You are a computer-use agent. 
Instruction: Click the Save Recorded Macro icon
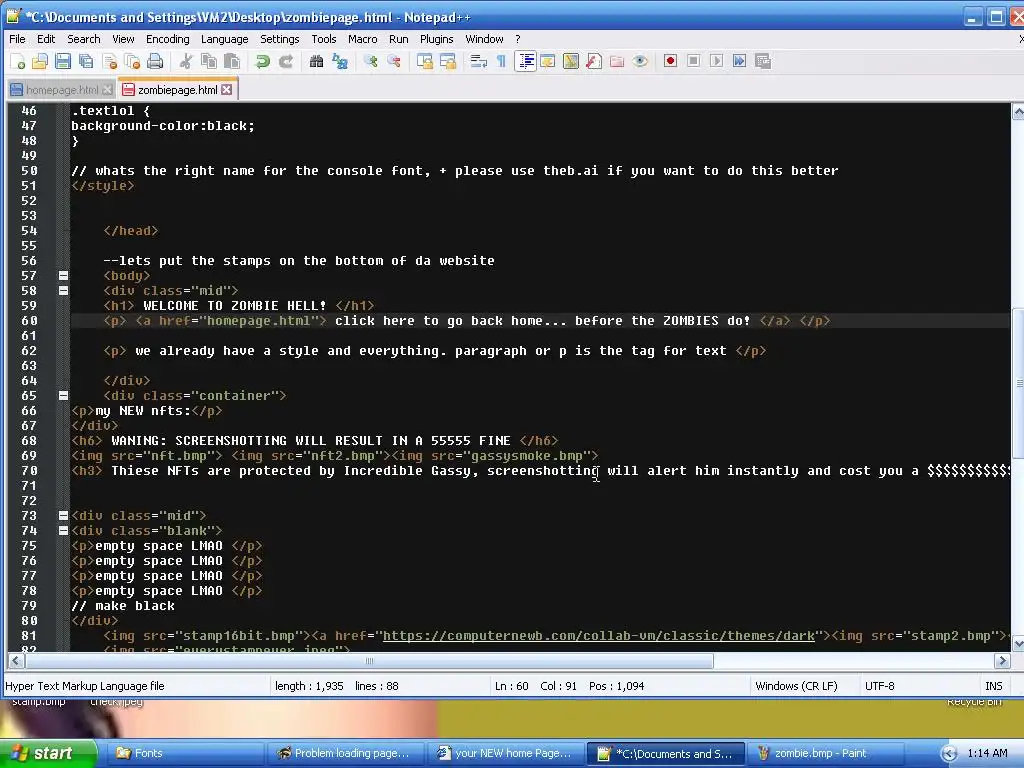tap(763, 61)
